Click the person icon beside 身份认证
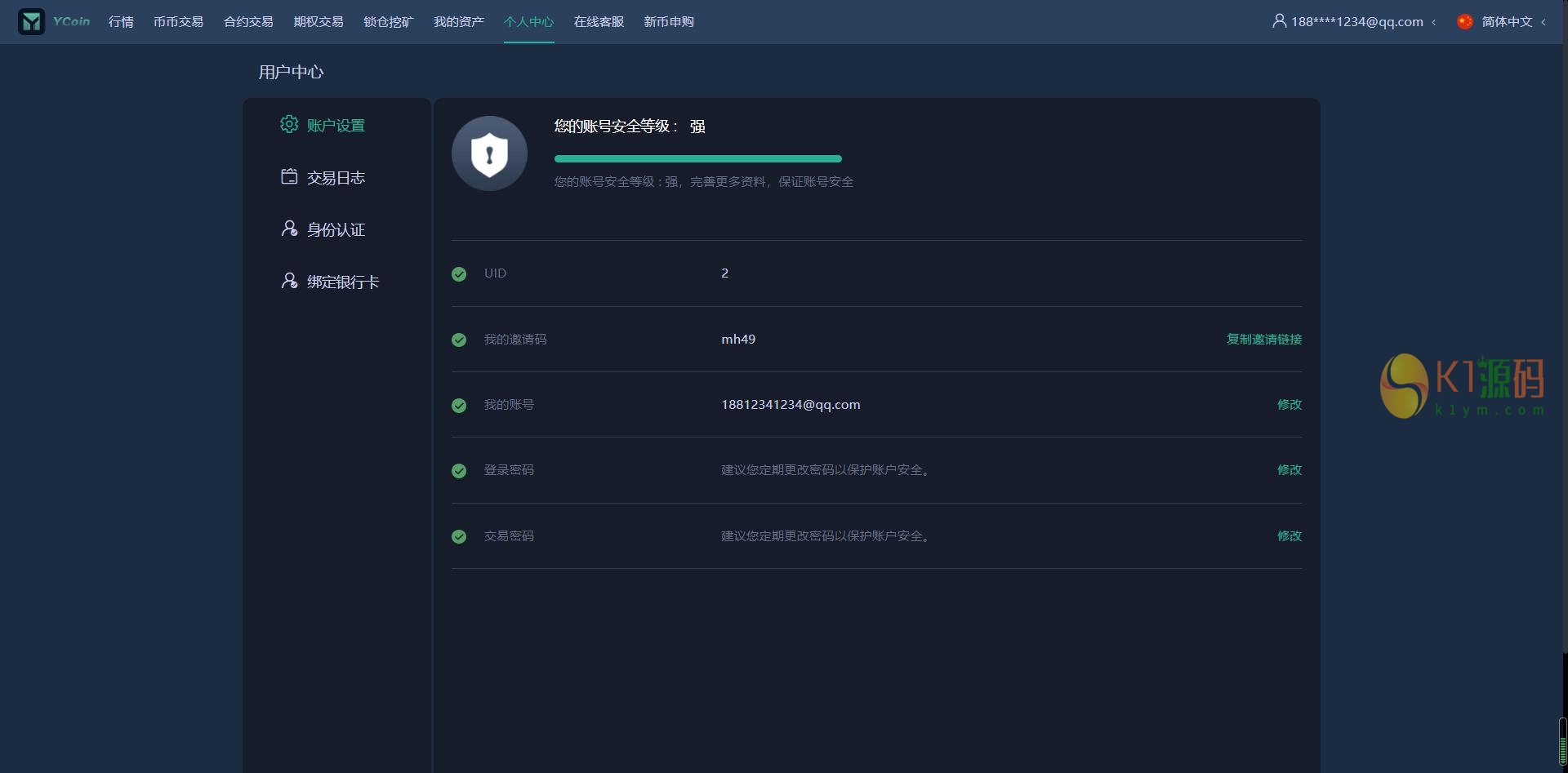1568x773 pixels. [x=289, y=229]
